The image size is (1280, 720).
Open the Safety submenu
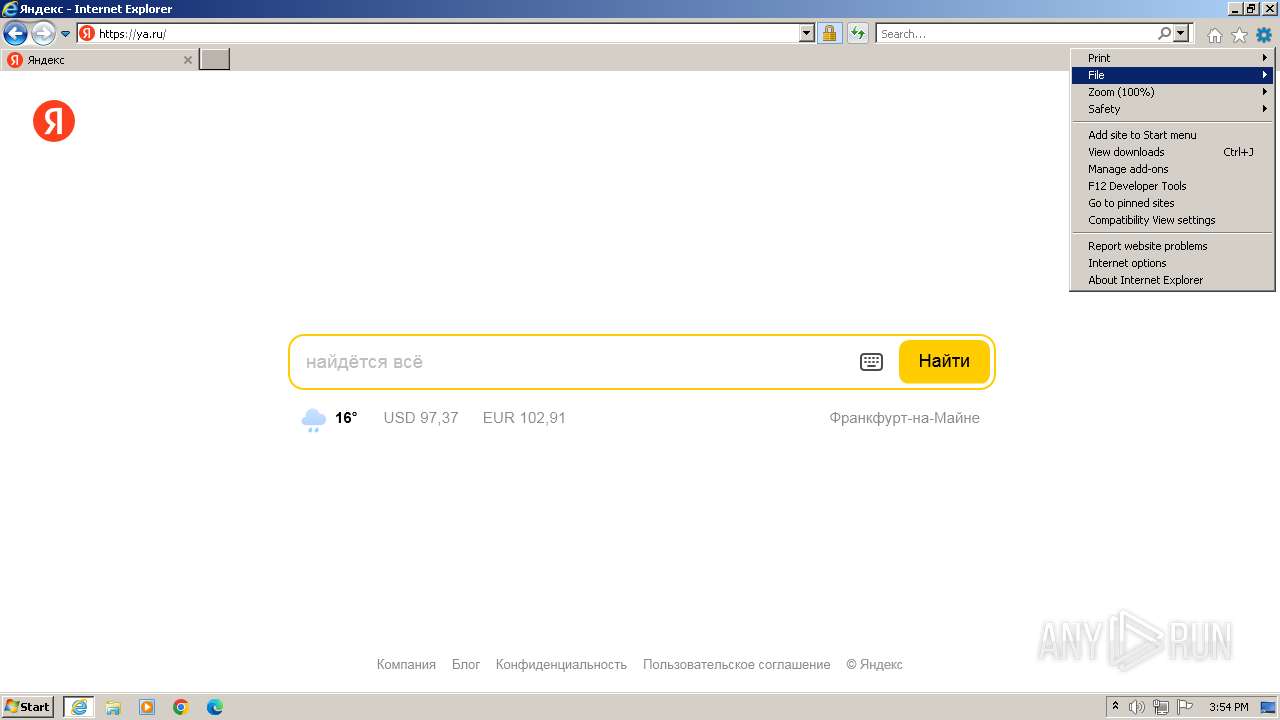(1172, 109)
